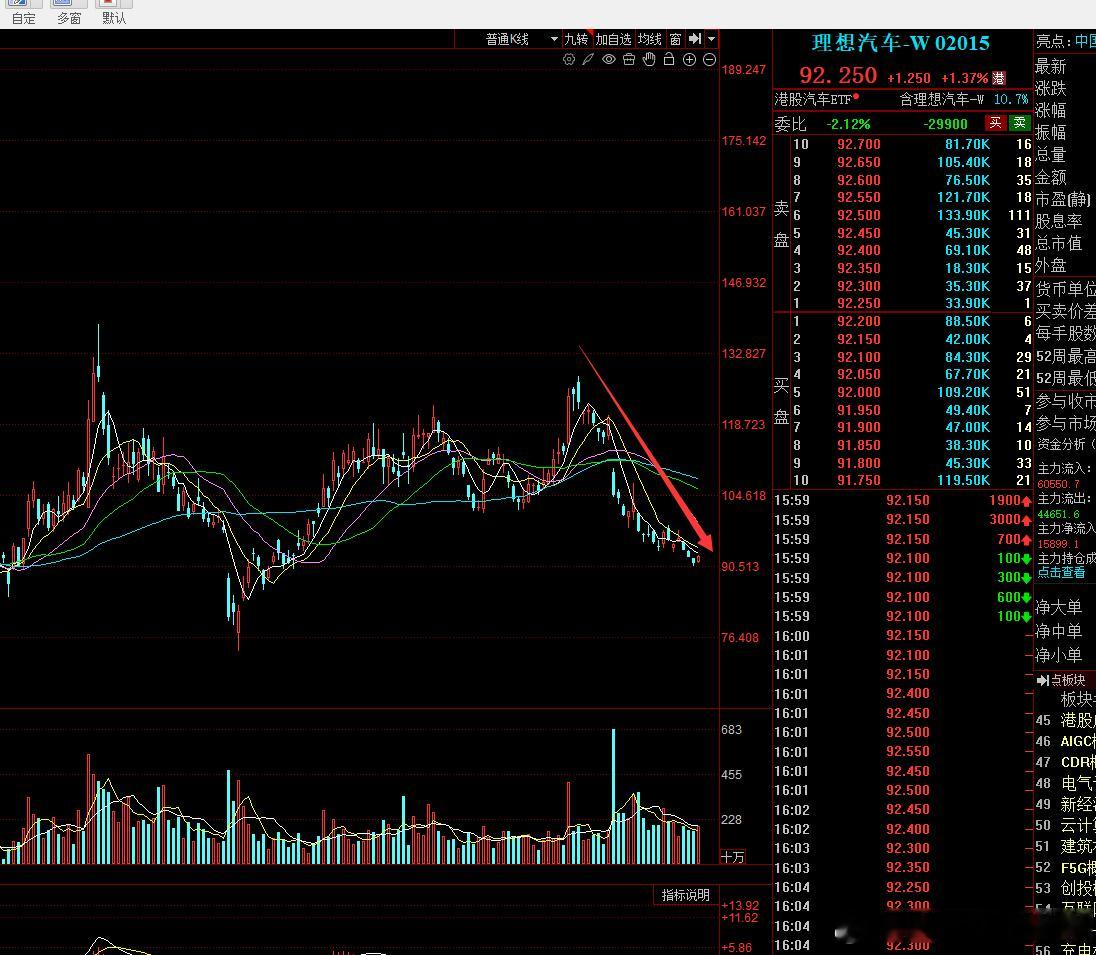Click the 90.513 price axis label
Viewport: 1096px width, 955px height.
pos(740,567)
